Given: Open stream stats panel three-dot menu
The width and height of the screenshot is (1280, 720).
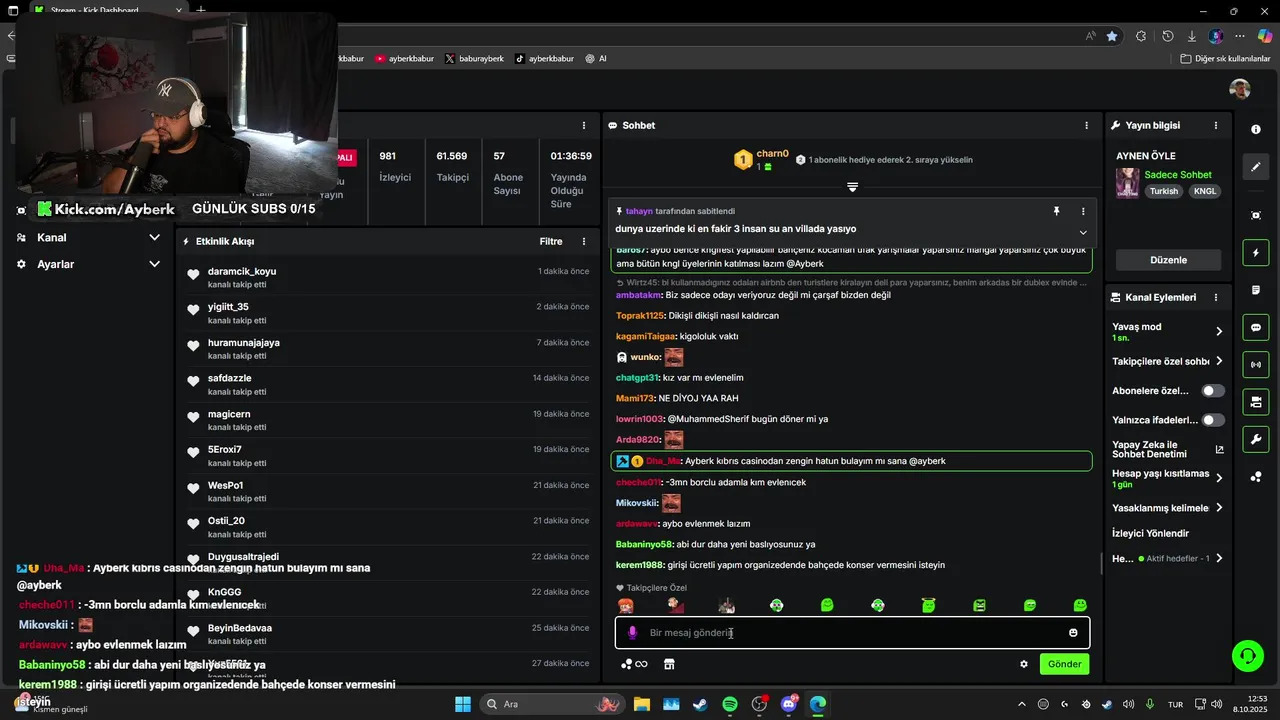Looking at the screenshot, I should pyautogui.click(x=584, y=125).
